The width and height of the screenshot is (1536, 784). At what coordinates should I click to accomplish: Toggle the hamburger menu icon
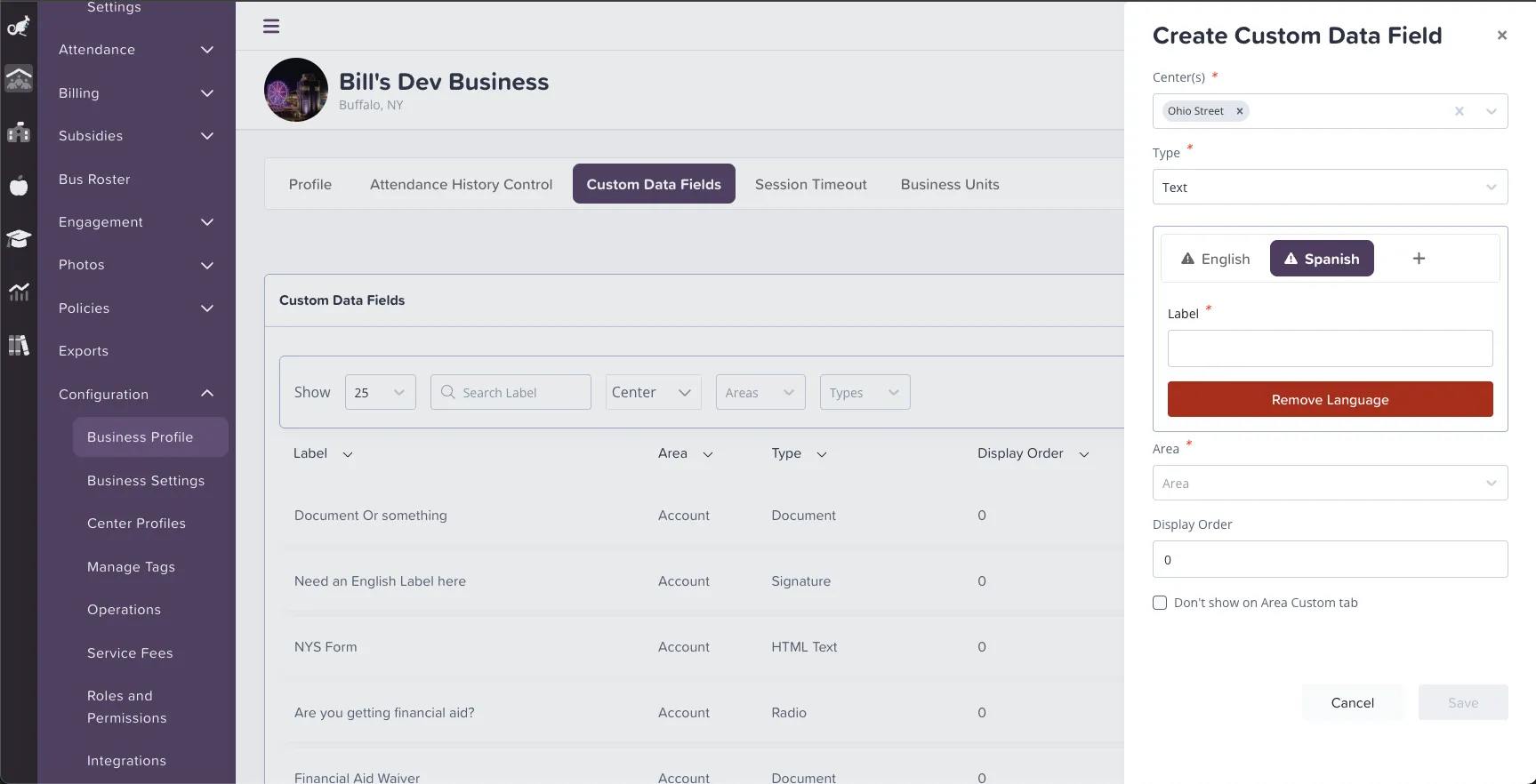coord(271,27)
